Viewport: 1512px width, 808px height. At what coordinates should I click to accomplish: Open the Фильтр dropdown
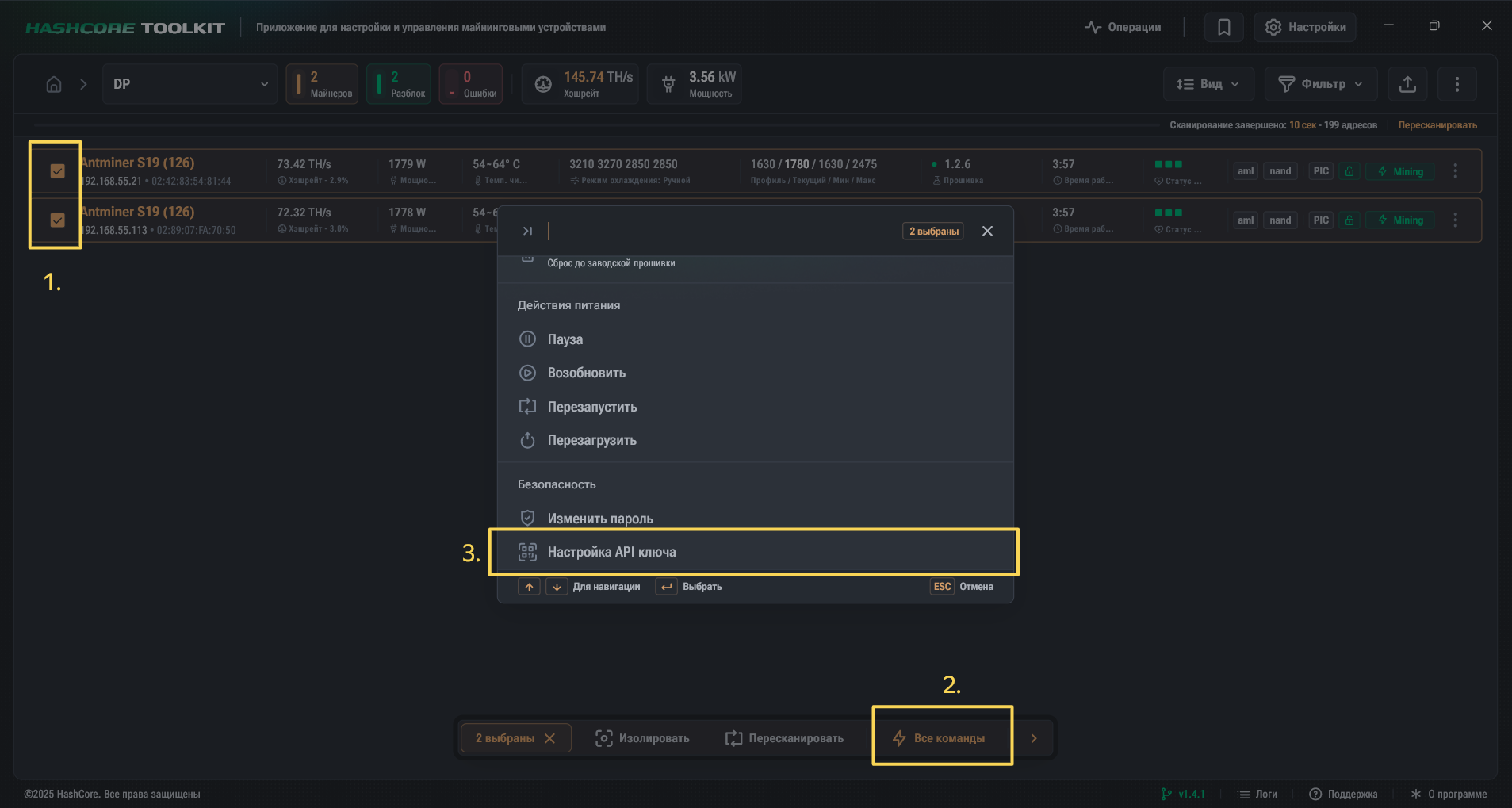click(1319, 83)
